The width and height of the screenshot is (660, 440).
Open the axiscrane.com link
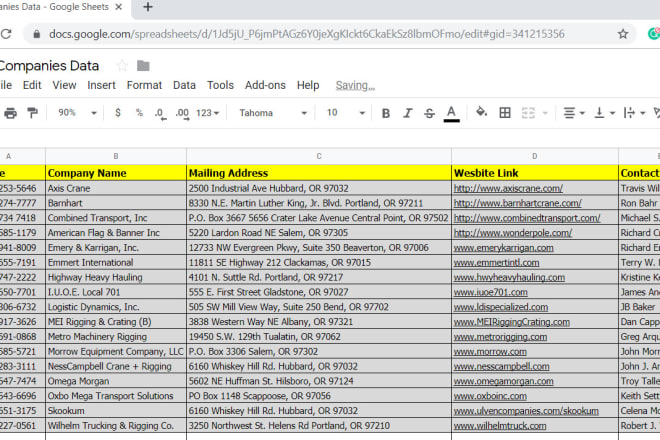click(508, 188)
